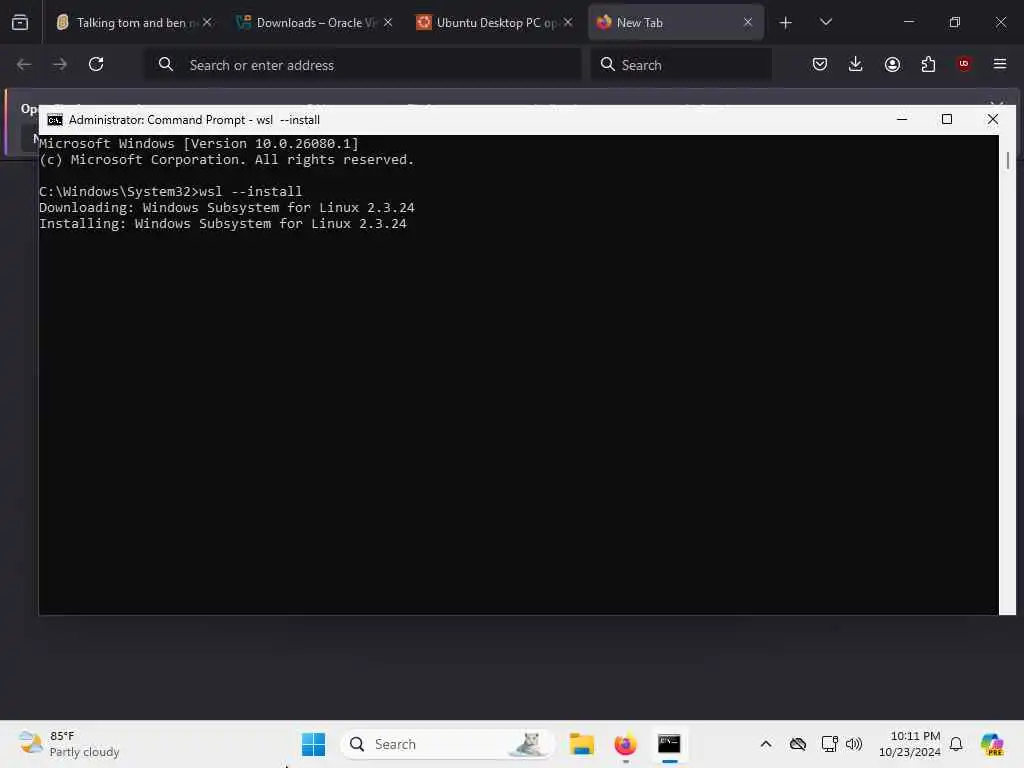
Task: Open the notifications bell icon
Action: click(956, 744)
